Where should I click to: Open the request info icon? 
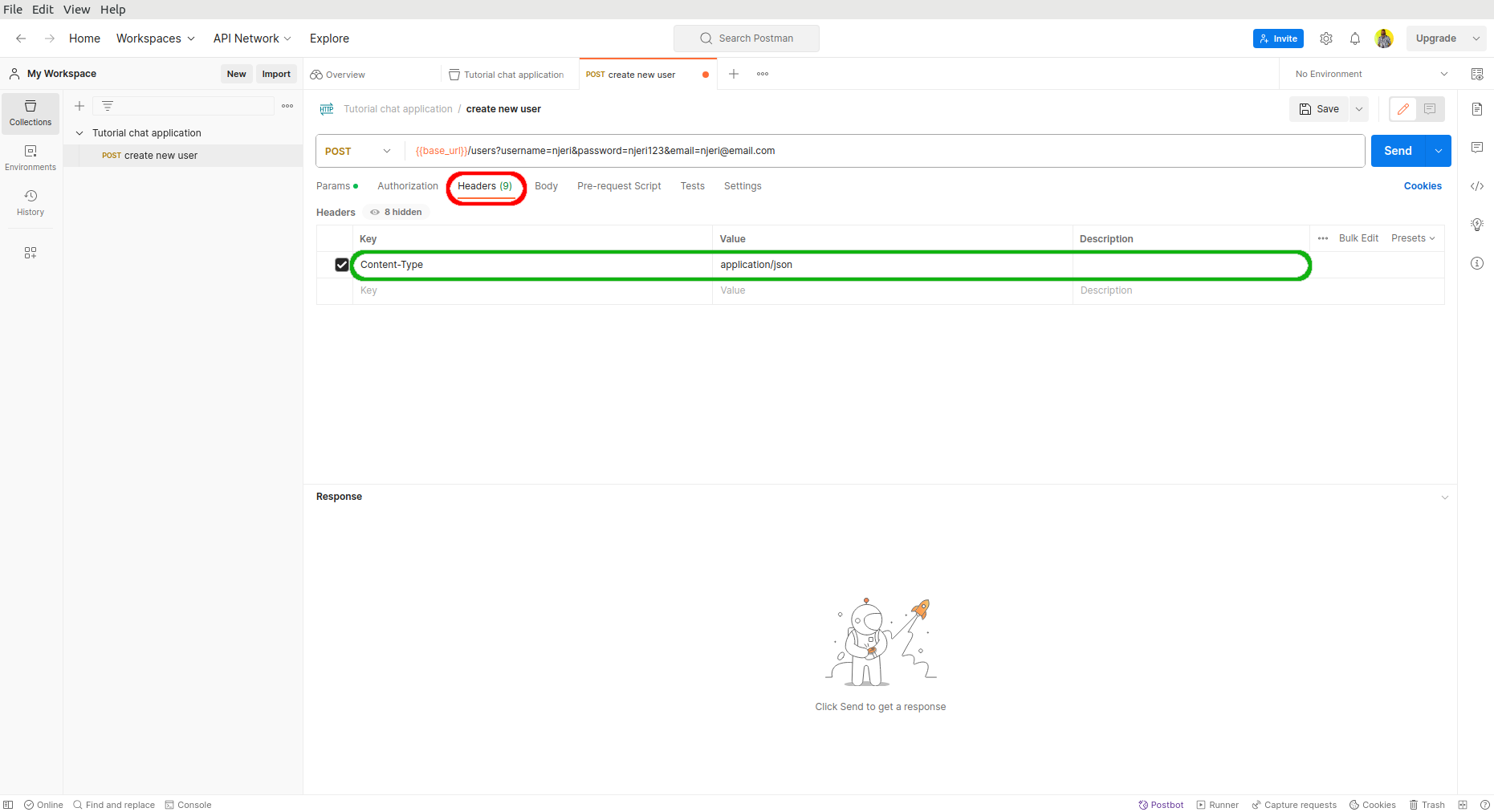(x=1477, y=263)
